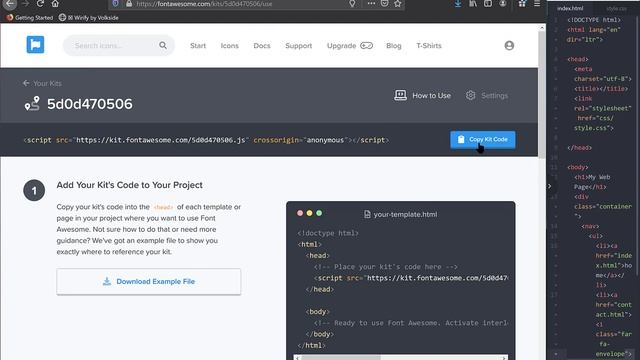The image size is (640, 360).
Task: Switch to index.html tab in the editor
Action: pos(570,8)
